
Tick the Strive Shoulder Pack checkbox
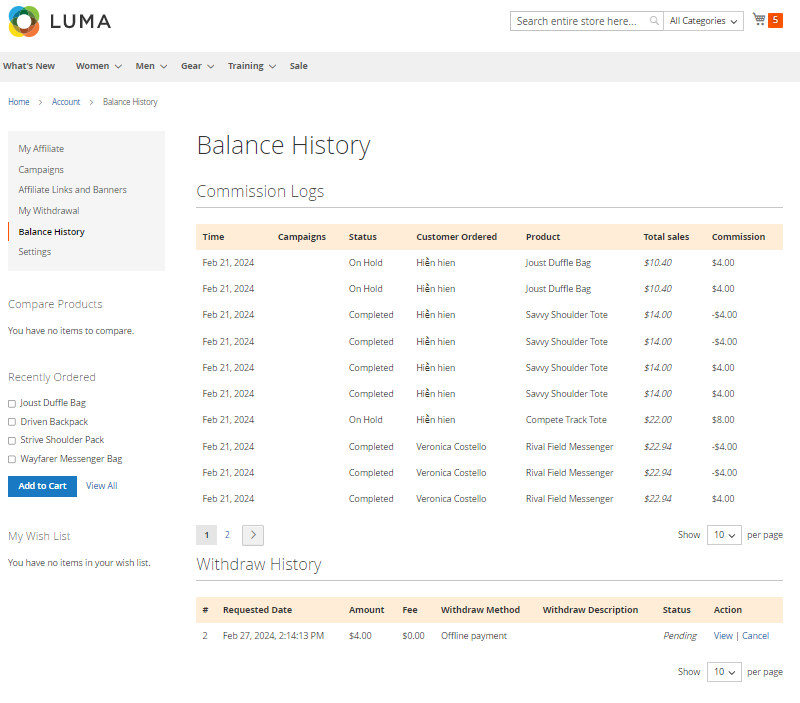(12, 440)
